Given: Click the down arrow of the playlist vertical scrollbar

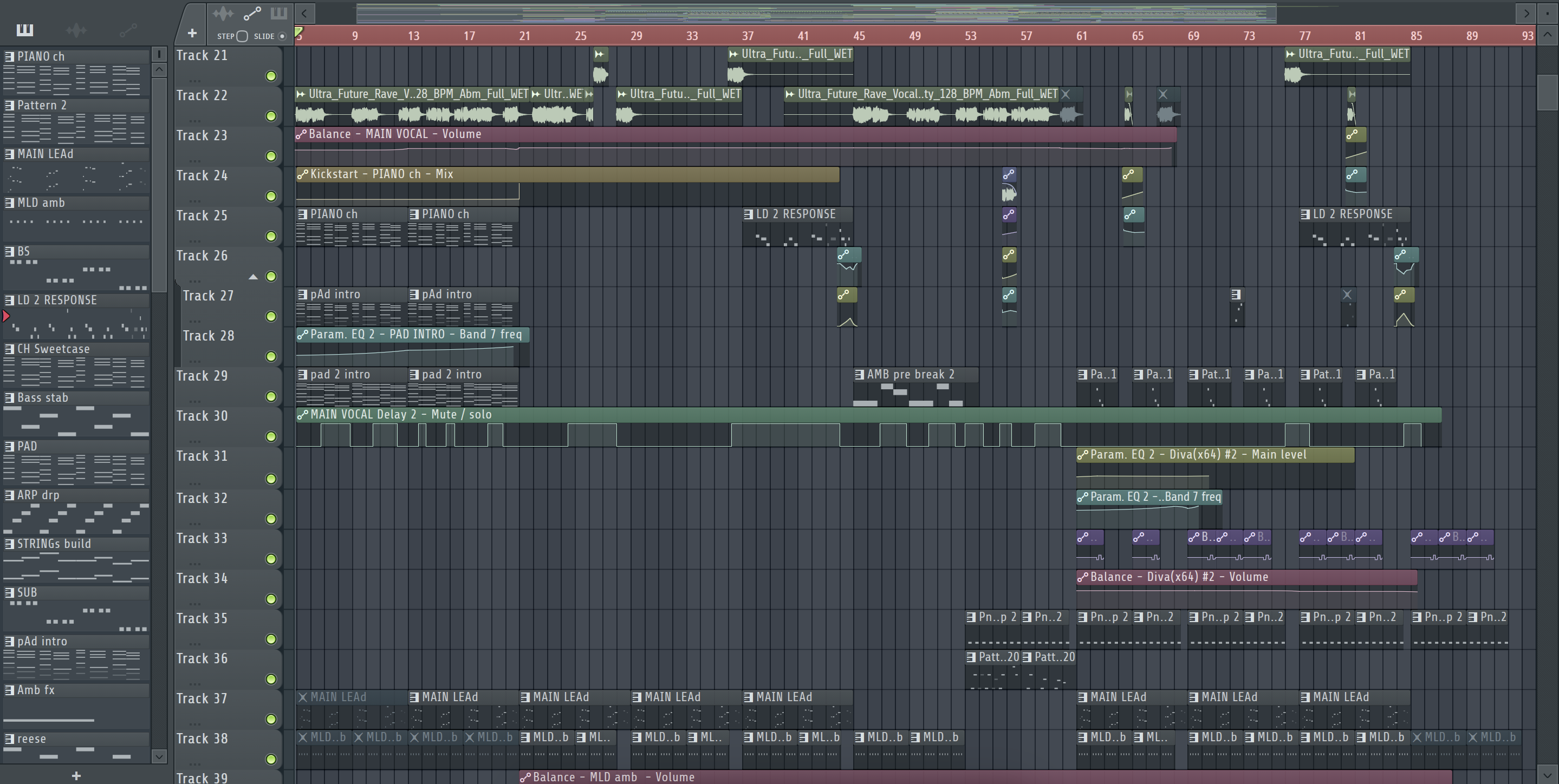Looking at the screenshot, I should click(x=1548, y=774).
